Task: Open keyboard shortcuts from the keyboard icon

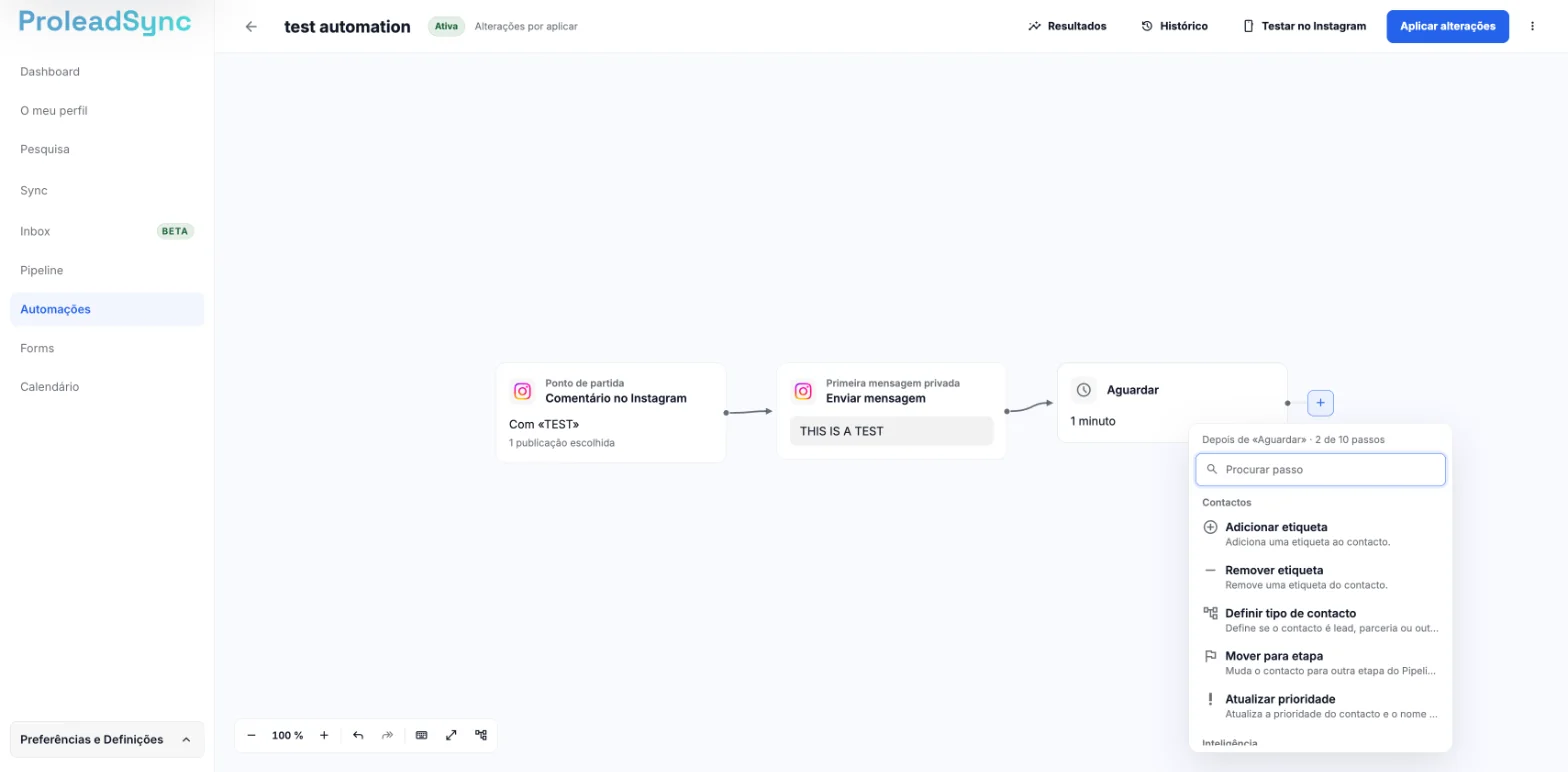Action: pos(421,735)
